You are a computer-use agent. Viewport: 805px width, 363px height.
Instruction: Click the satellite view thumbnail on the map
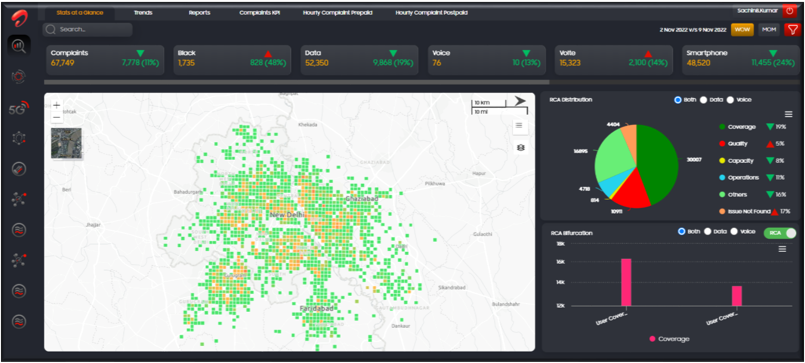pos(66,143)
